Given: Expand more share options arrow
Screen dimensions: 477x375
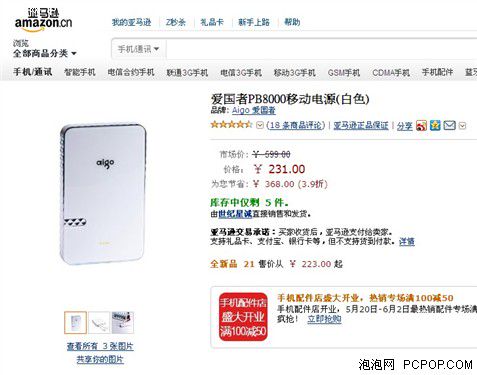Looking at the screenshot, I should pos(462,126).
